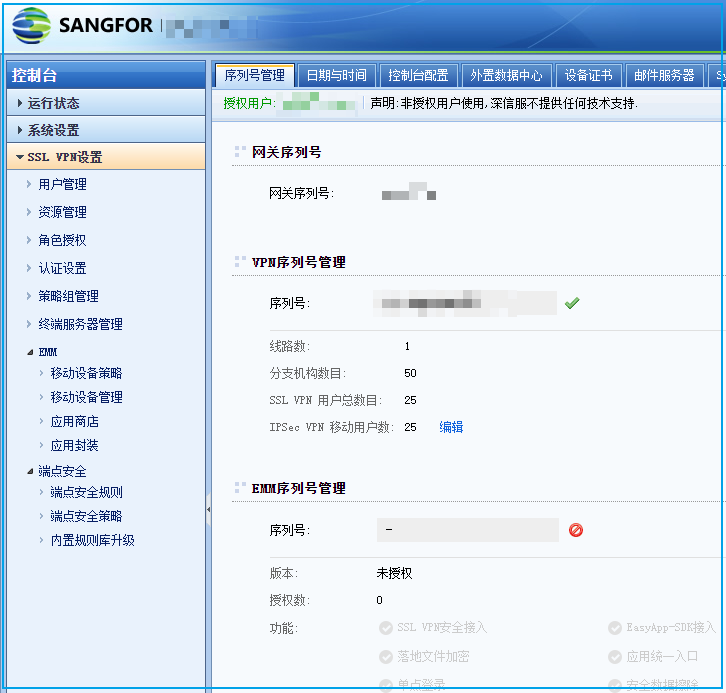726x693 pixels.
Task: Click the 网关序列号 field label
Action: click(301, 193)
